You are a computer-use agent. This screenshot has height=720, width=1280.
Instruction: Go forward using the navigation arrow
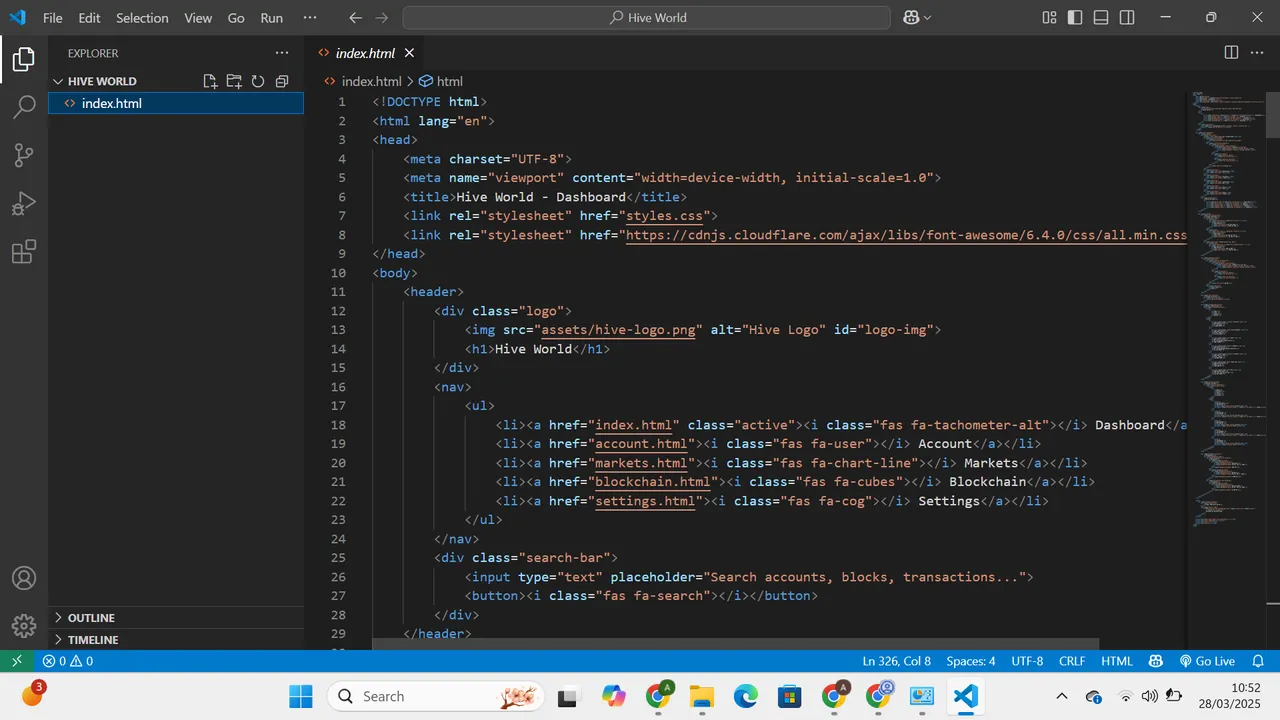pos(384,18)
